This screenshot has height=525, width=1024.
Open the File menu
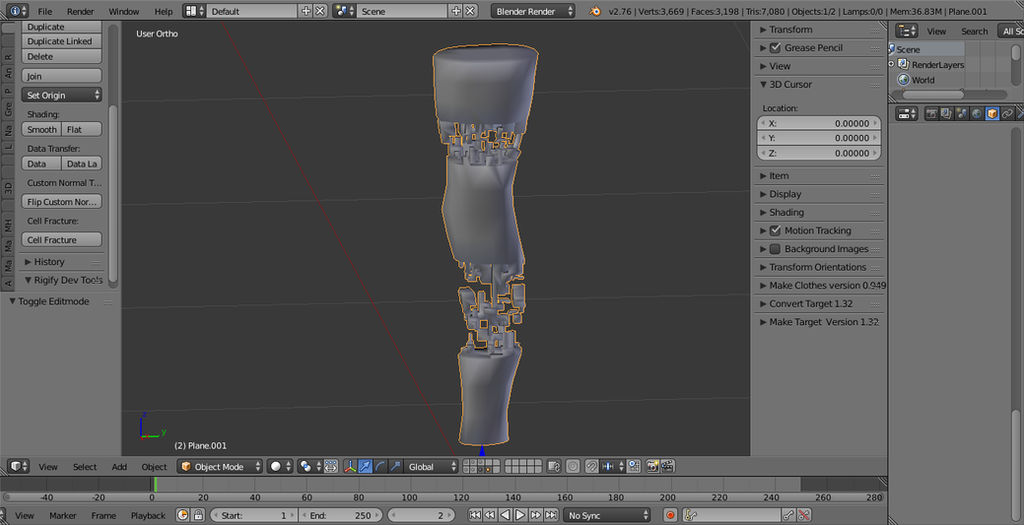(x=45, y=12)
